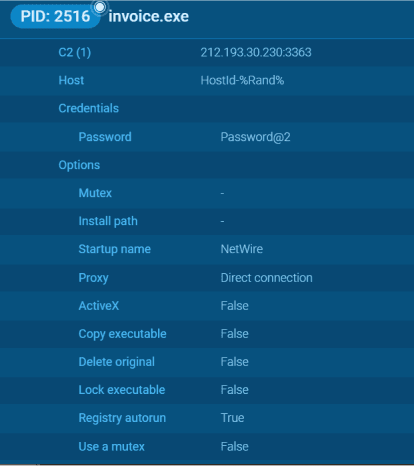Select the invoice.exe process name
The height and width of the screenshot is (466, 414).
[149, 17]
